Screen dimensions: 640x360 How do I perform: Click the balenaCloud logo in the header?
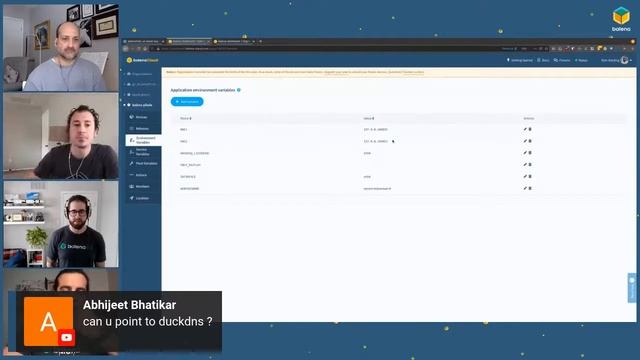[x=142, y=60]
